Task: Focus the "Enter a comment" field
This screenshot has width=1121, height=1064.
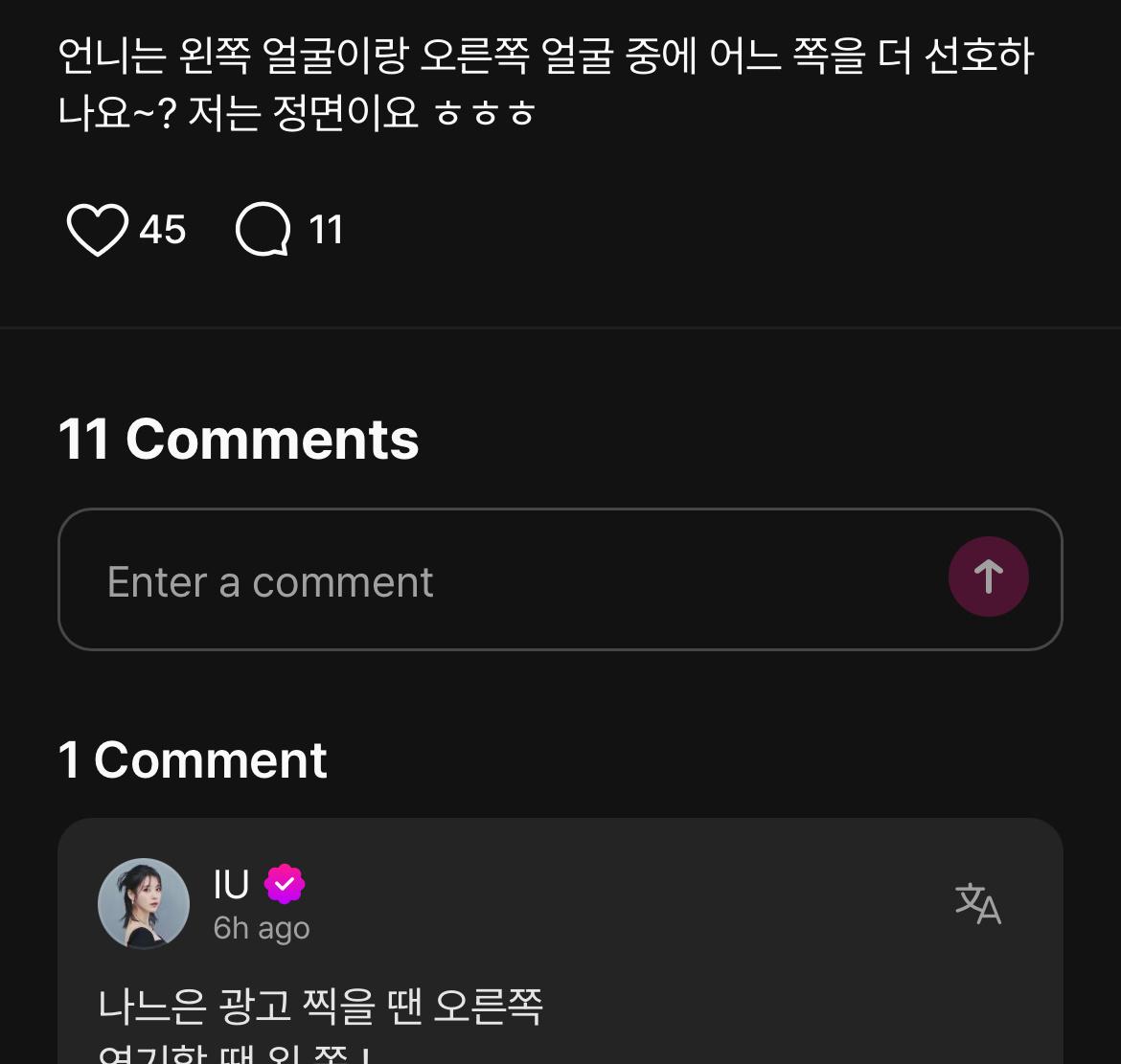Action: pyautogui.click(x=498, y=580)
